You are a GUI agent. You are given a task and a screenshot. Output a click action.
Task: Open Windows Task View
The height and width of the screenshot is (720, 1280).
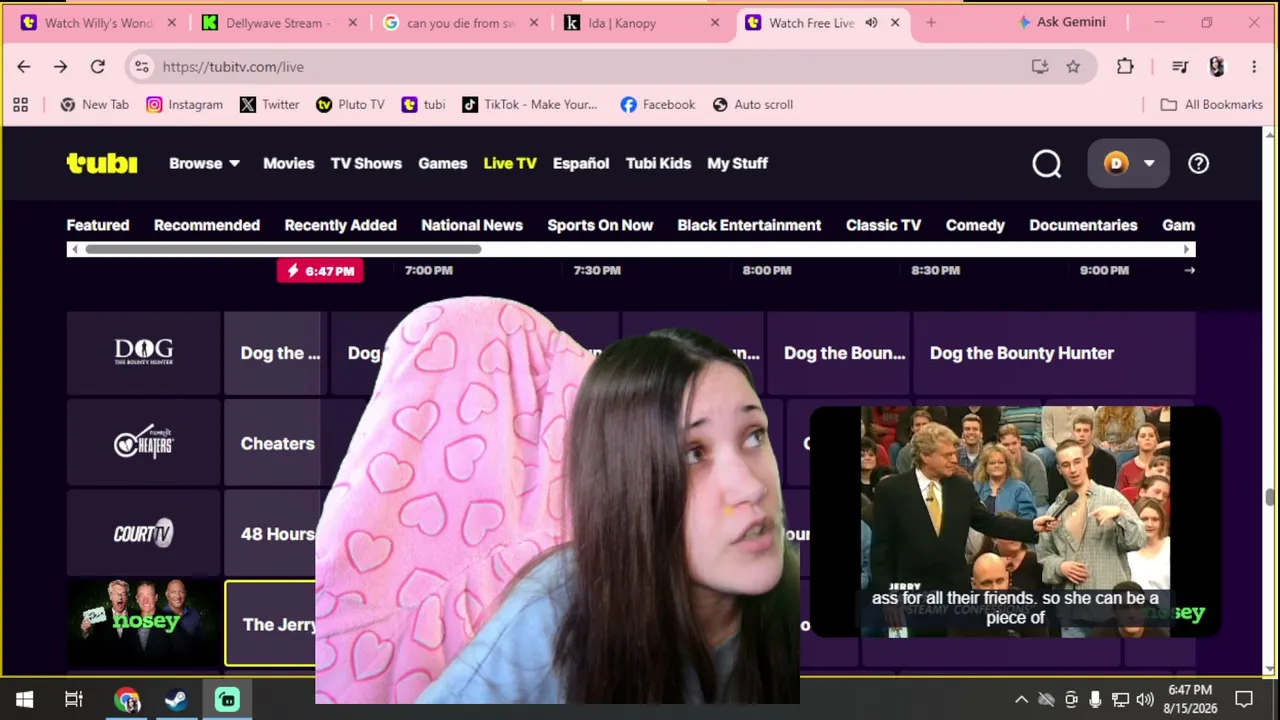coord(74,700)
